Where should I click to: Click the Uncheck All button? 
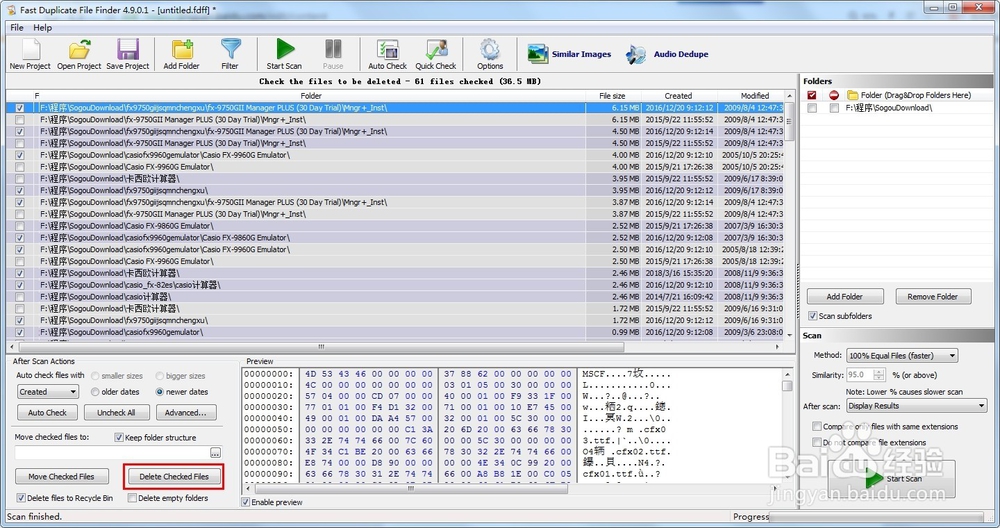tap(116, 413)
